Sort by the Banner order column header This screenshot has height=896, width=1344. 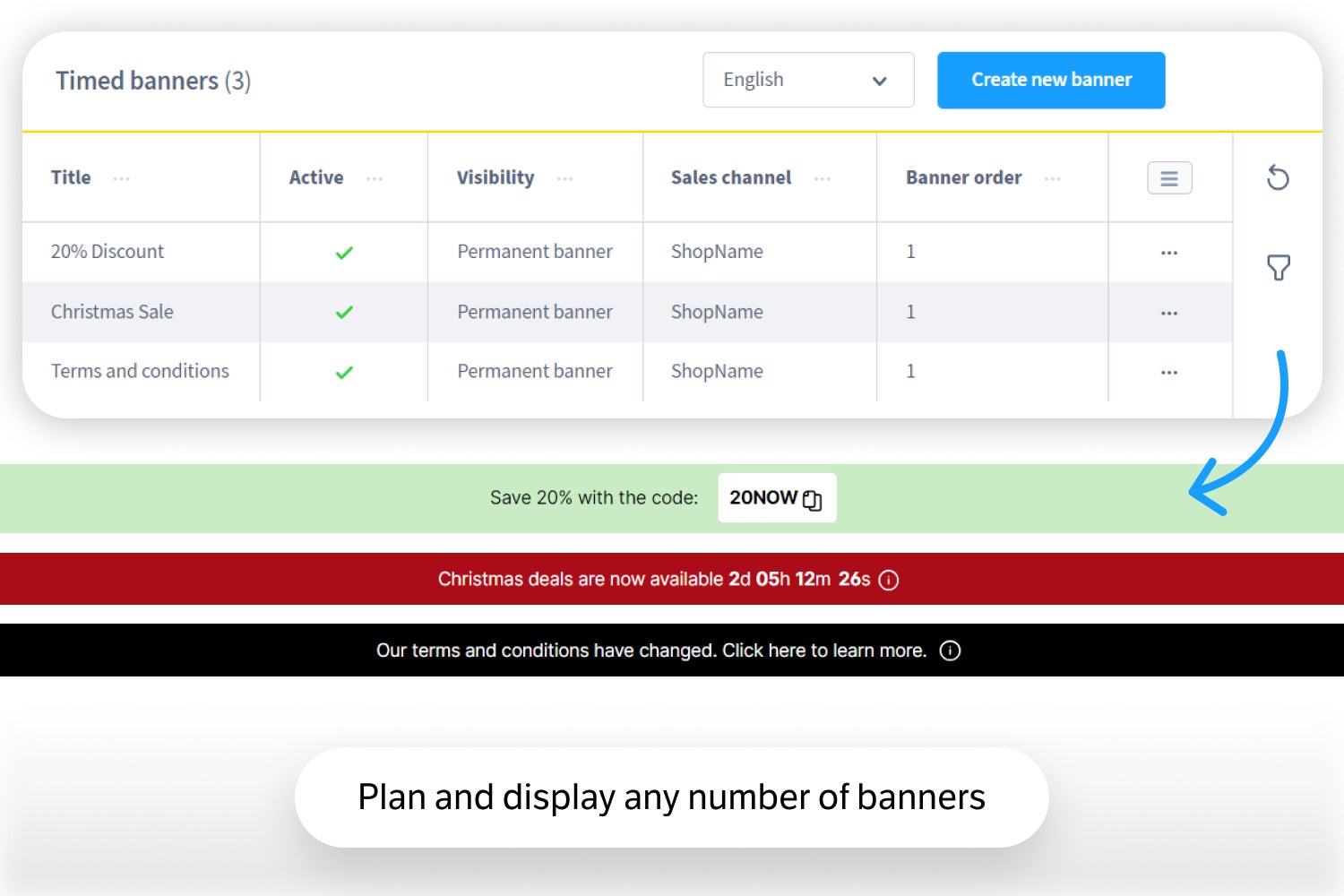coord(963,177)
